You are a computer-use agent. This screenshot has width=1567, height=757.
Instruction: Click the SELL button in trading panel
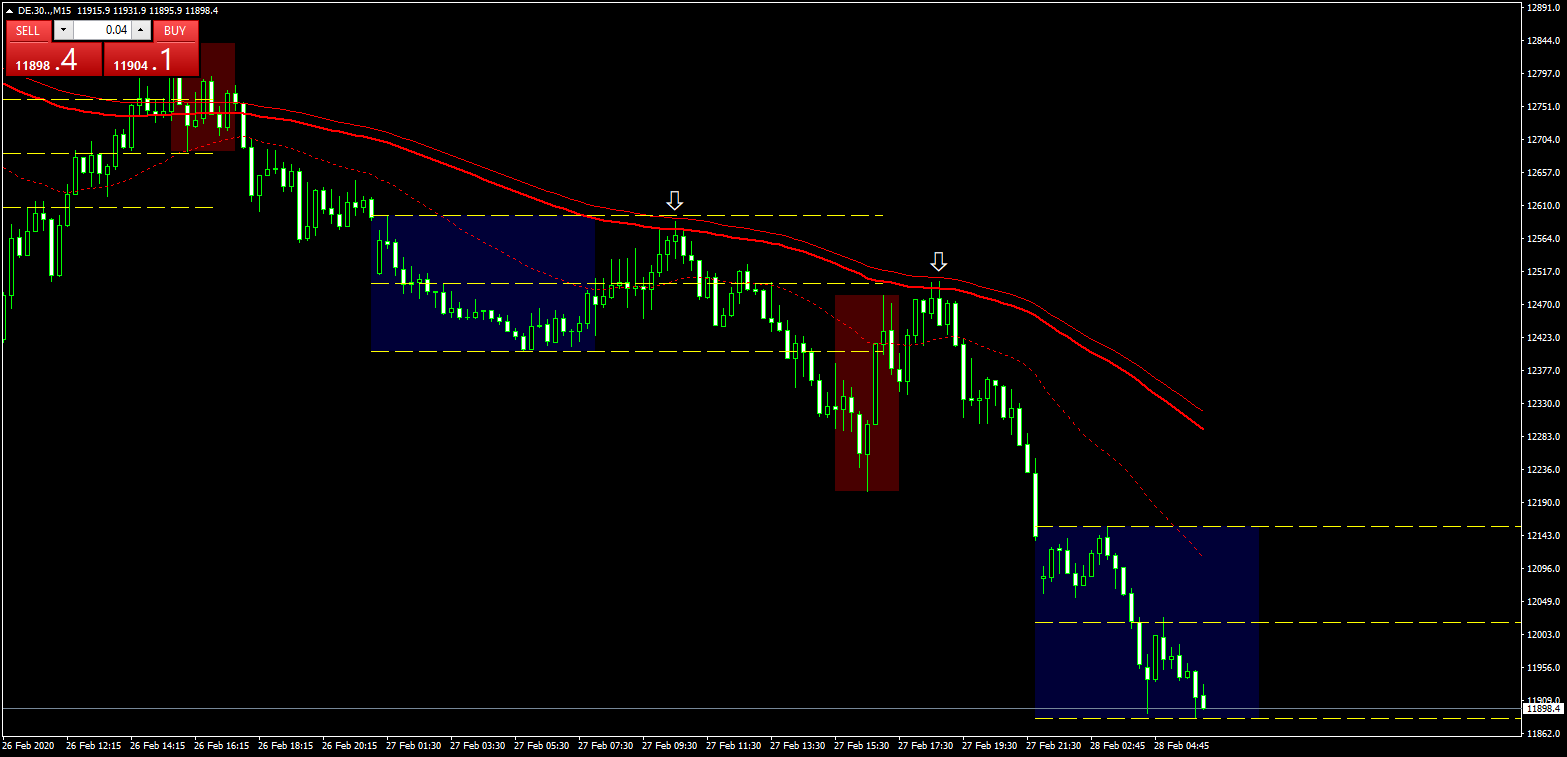point(28,31)
